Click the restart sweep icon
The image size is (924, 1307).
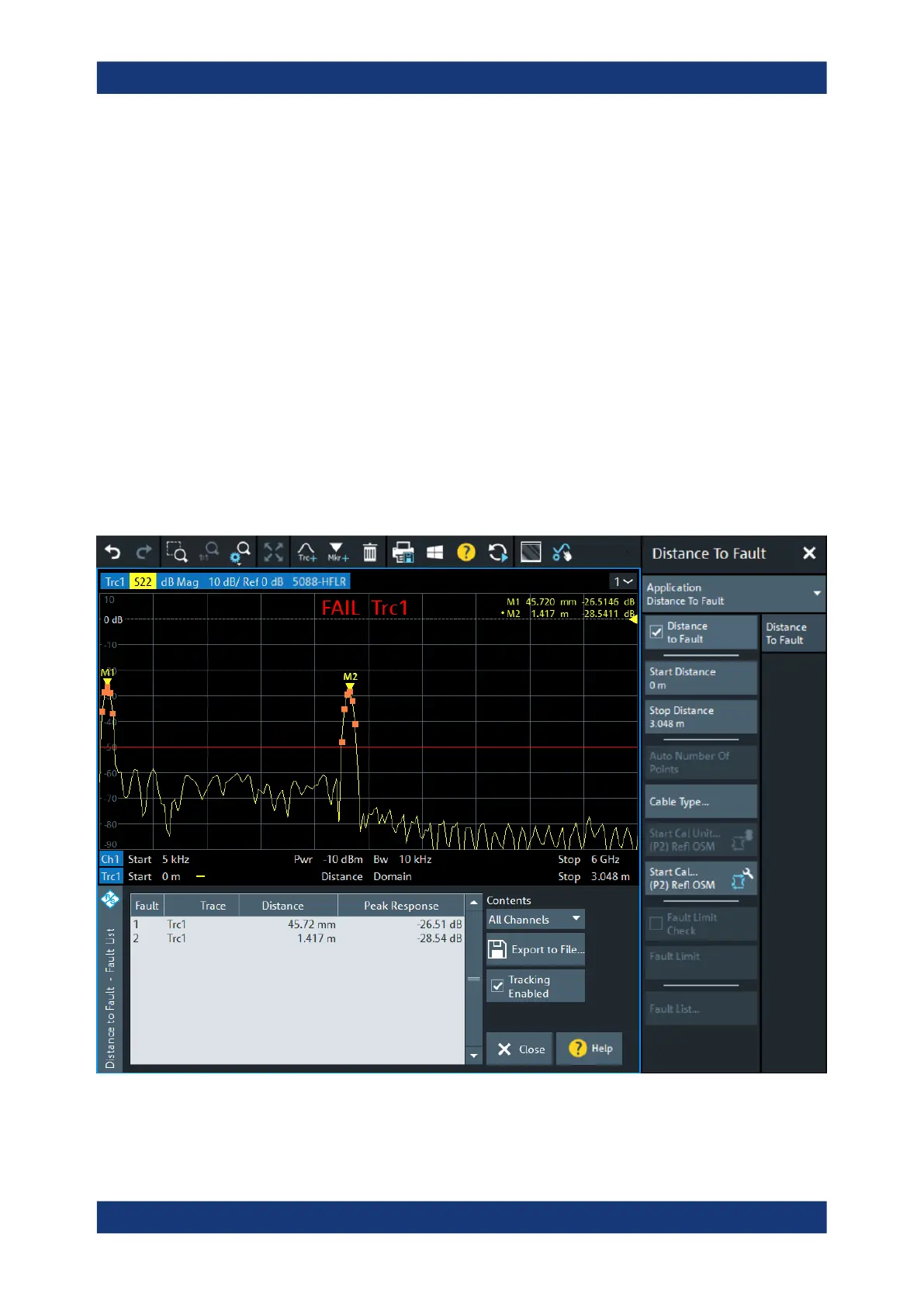coord(498,552)
